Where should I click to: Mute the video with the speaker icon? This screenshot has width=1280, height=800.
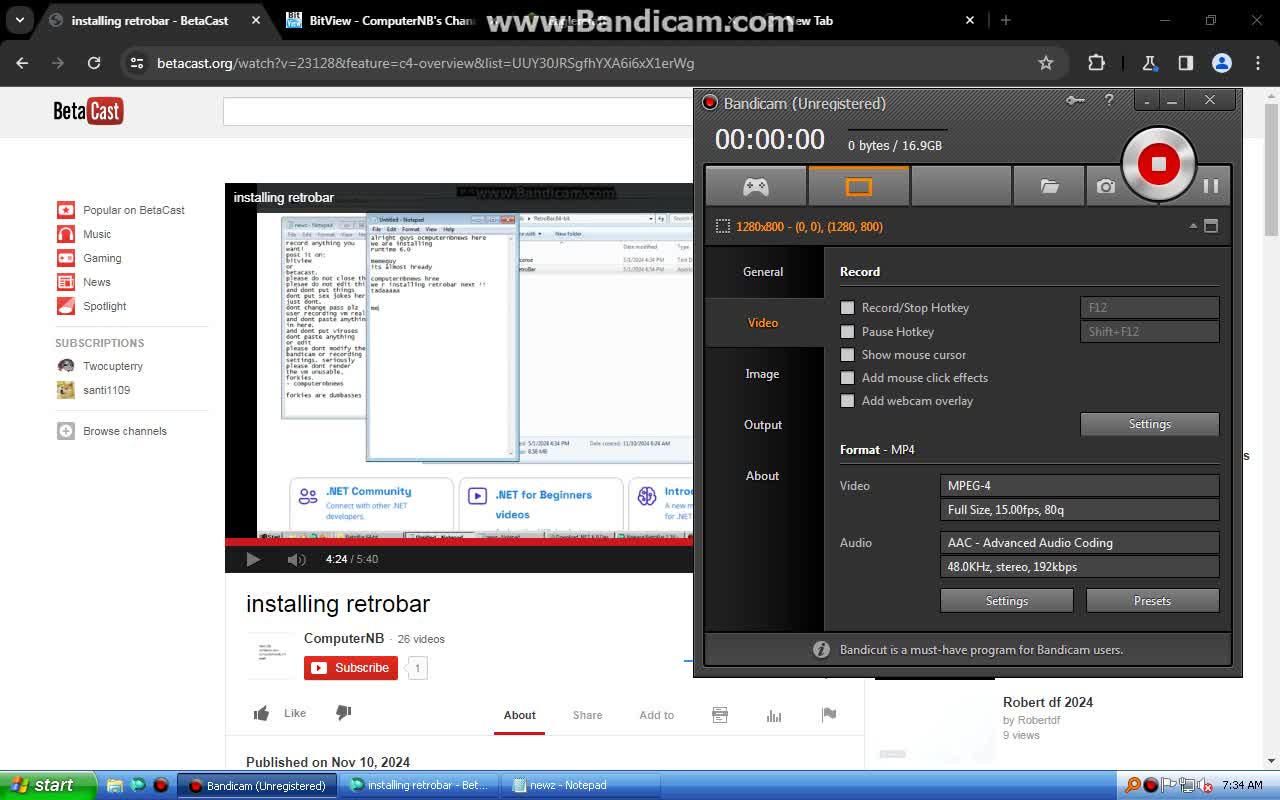[296, 559]
